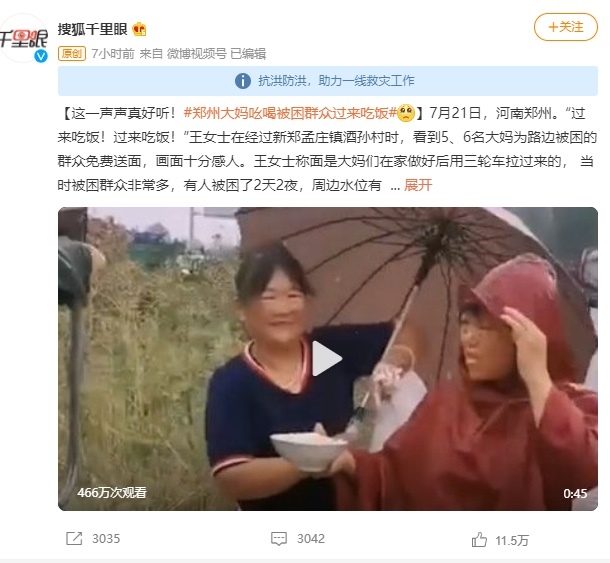
Task: Click the repost share icon
Action: [x=74, y=538]
